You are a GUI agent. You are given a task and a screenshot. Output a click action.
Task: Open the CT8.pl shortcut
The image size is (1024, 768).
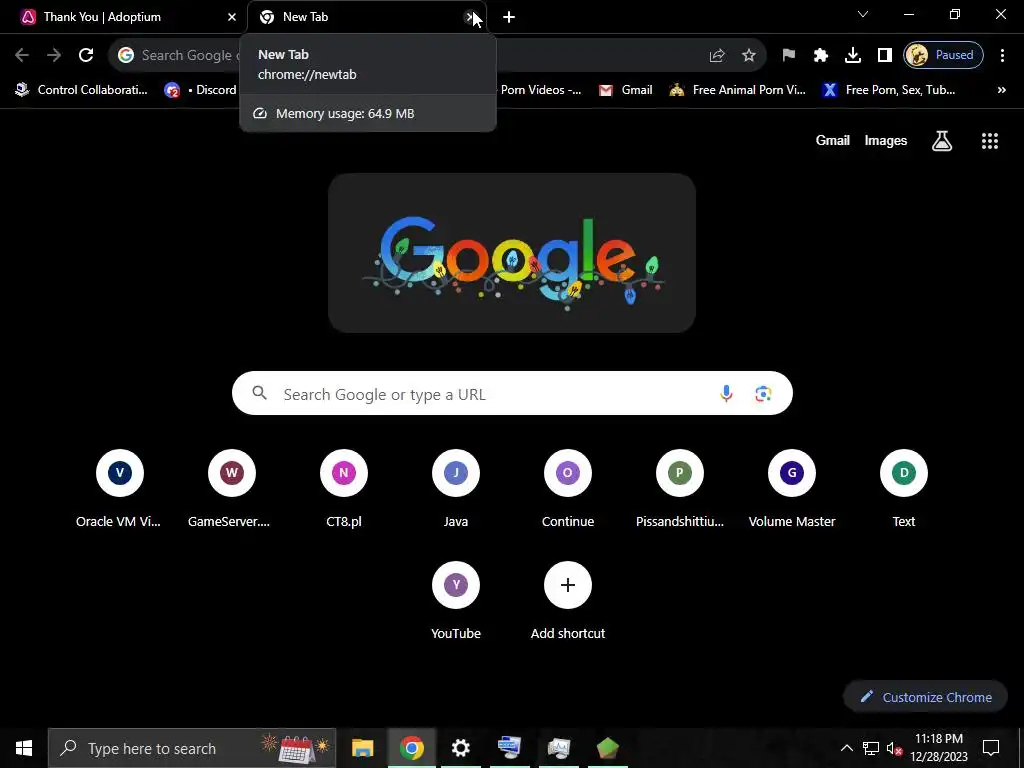click(x=344, y=488)
